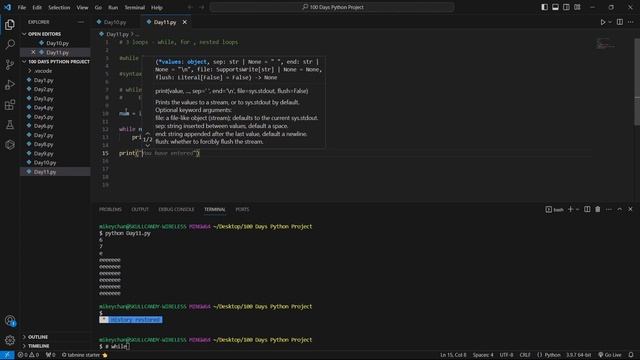Open the Run menu
Image resolution: width=640 pixels, height=360 pixels.
tap(113, 7)
